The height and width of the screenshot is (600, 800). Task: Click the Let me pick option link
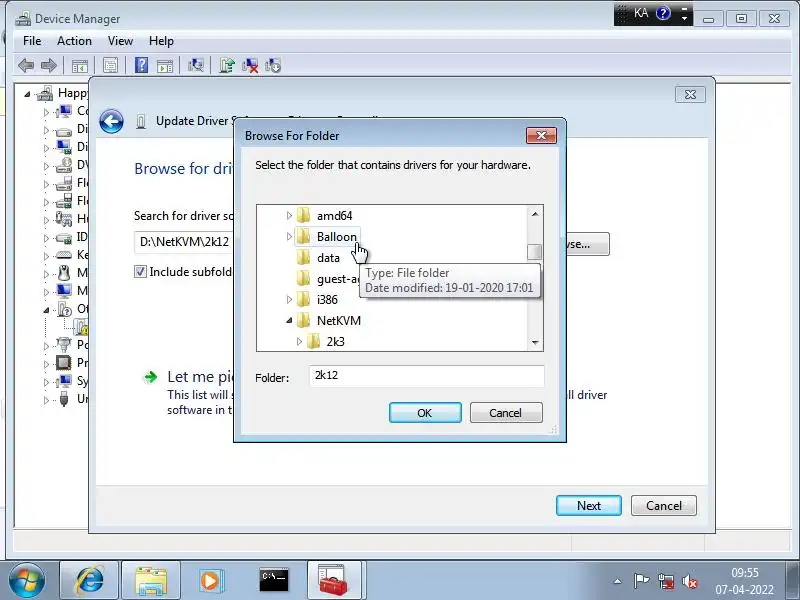[x=200, y=377]
